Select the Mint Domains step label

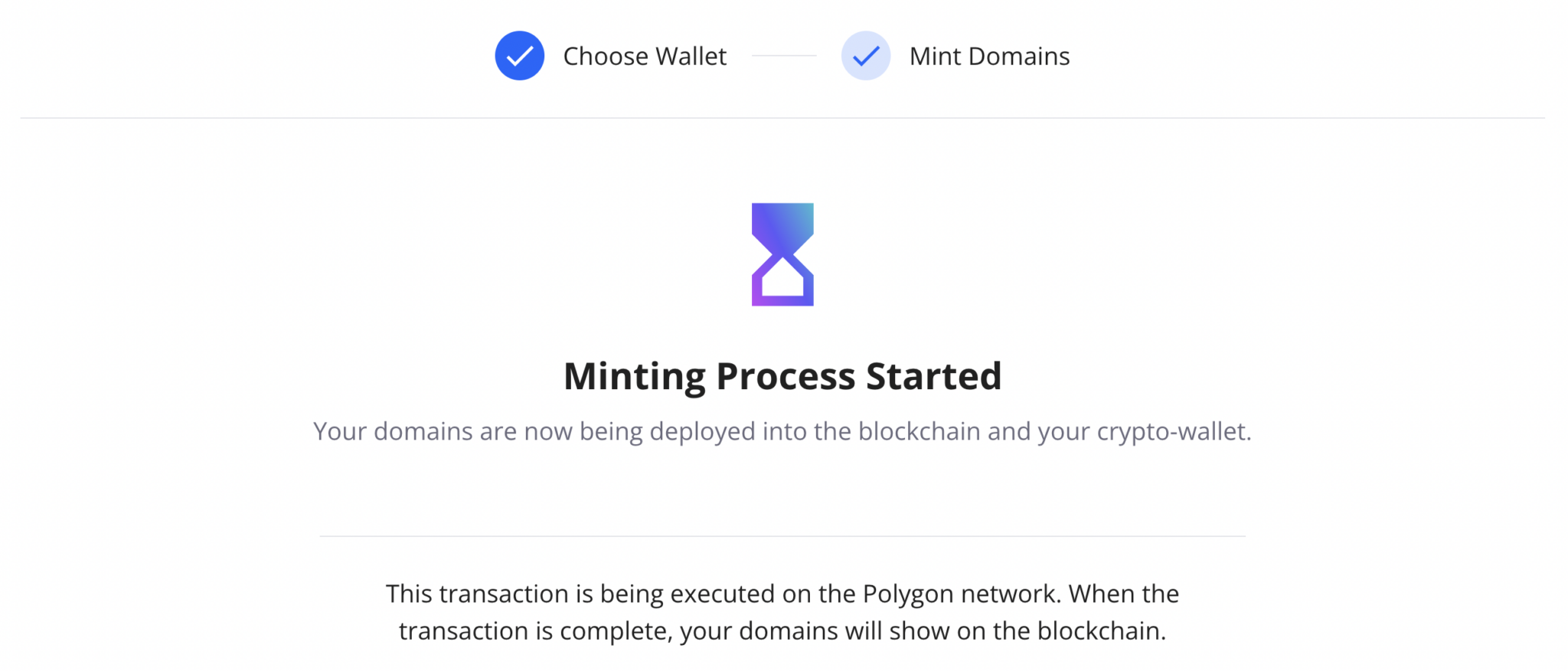click(x=989, y=57)
